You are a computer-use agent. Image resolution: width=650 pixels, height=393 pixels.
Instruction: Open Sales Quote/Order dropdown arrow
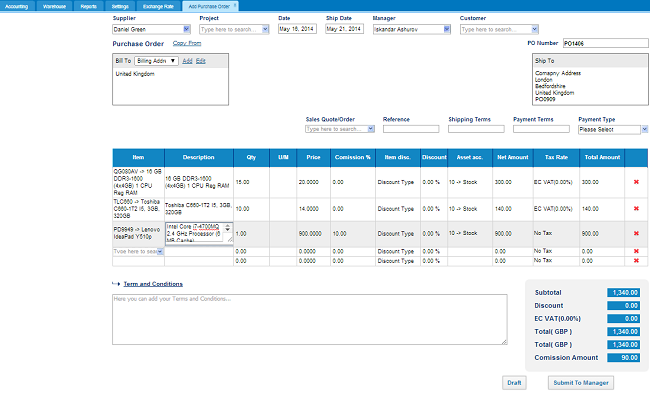coord(371,129)
